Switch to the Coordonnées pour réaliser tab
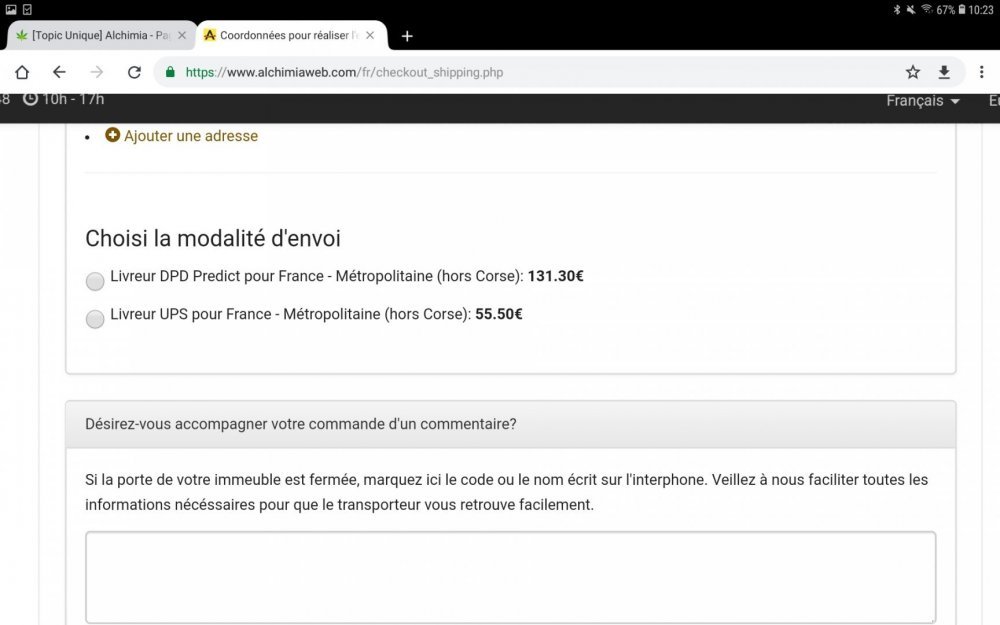 pyautogui.click(x=290, y=35)
